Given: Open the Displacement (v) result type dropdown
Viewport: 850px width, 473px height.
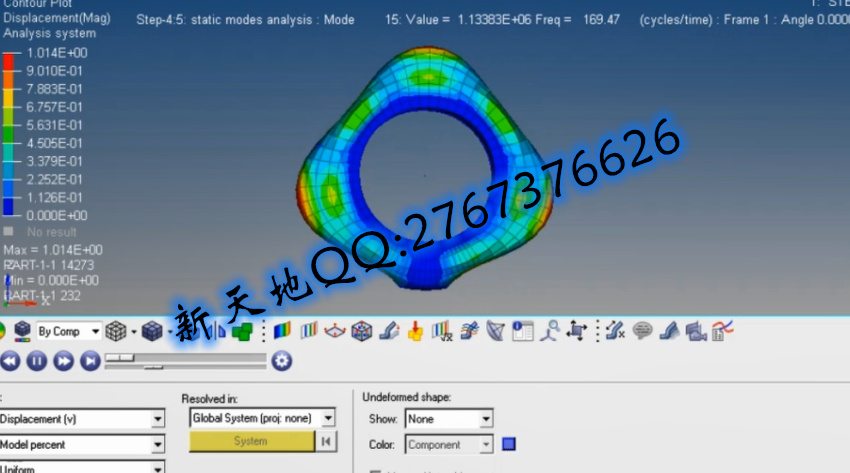Looking at the screenshot, I should click(158, 419).
